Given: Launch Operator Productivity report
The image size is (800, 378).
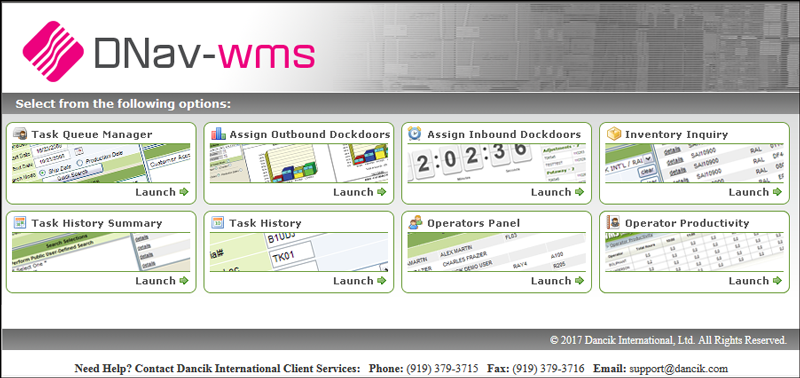Looking at the screenshot, I should (755, 281).
